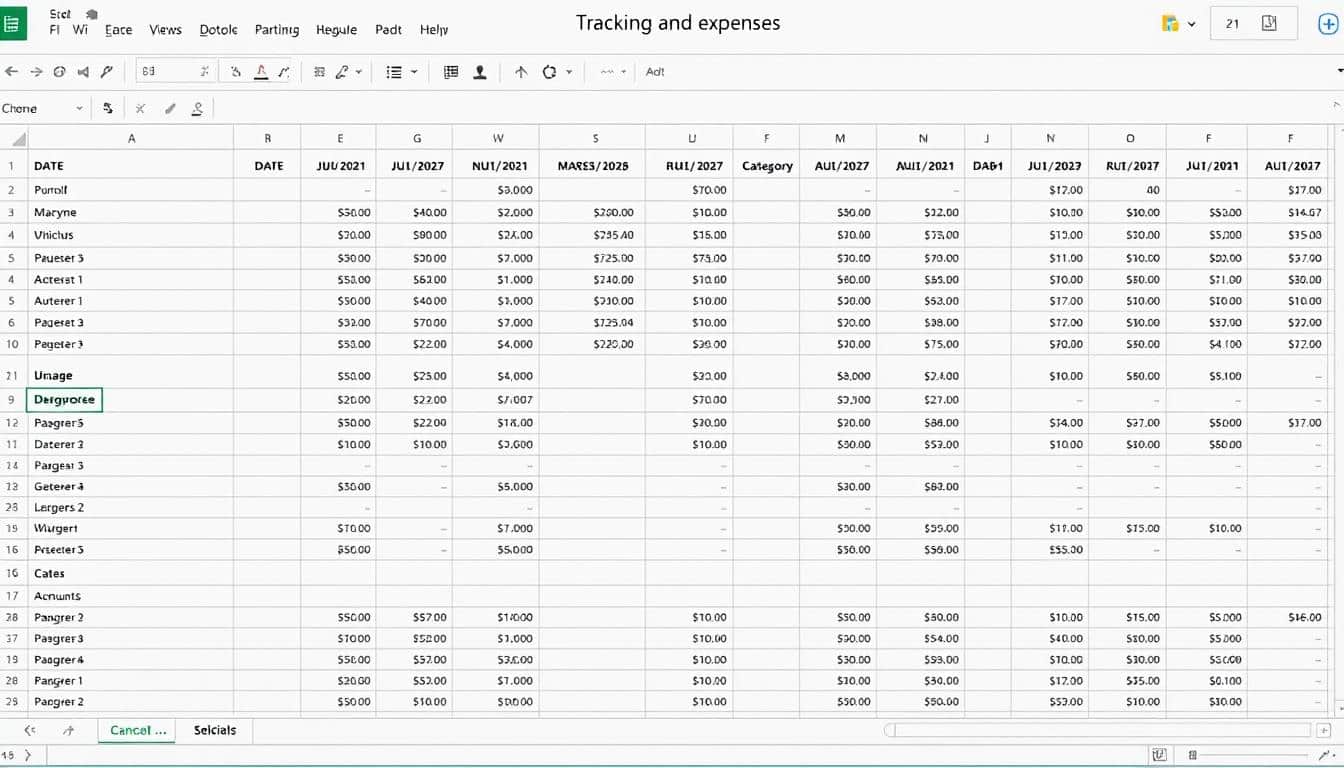This screenshot has width=1344, height=768.
Task: Switch to the Selcials sheet tab
Action: tap(215, 730)
